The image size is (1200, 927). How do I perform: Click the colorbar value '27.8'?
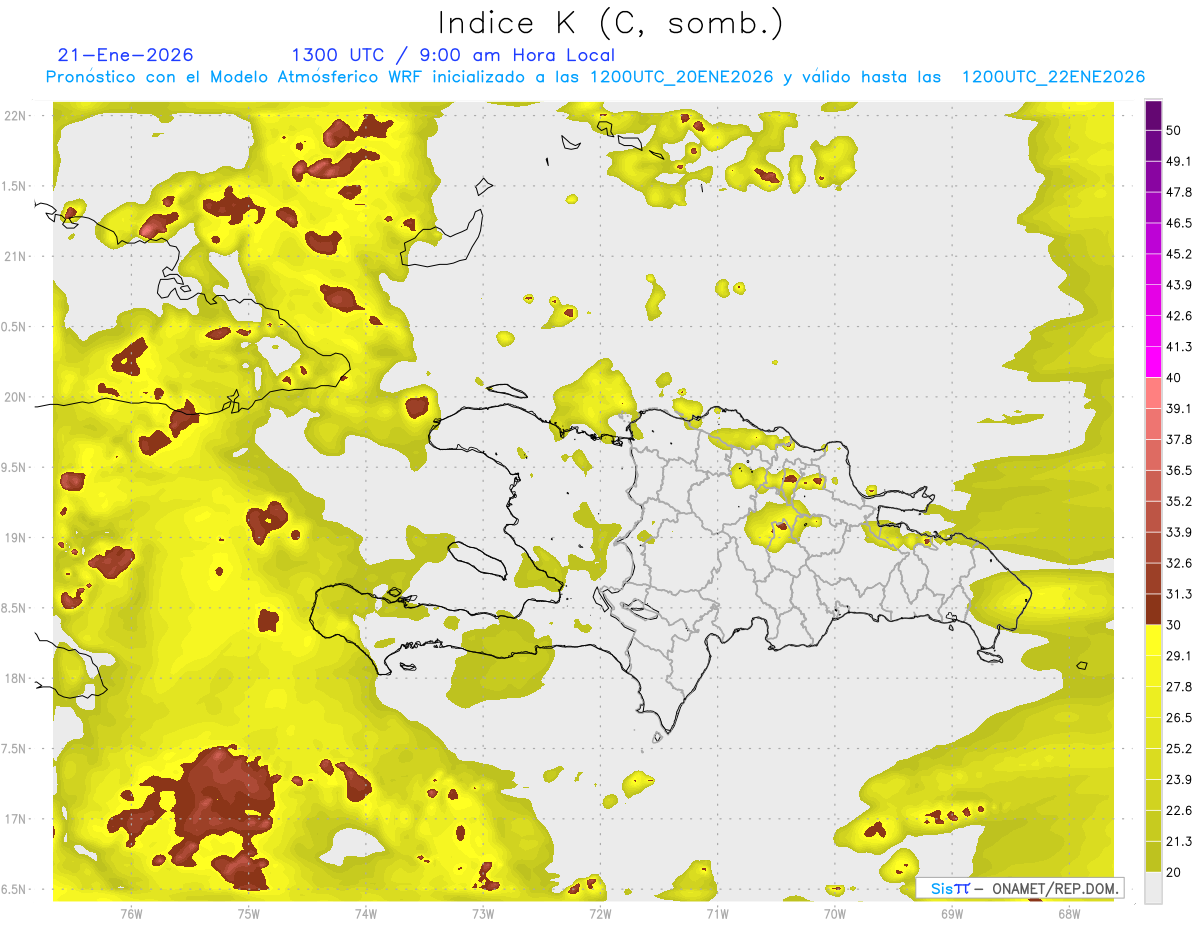click(1179, 687)
